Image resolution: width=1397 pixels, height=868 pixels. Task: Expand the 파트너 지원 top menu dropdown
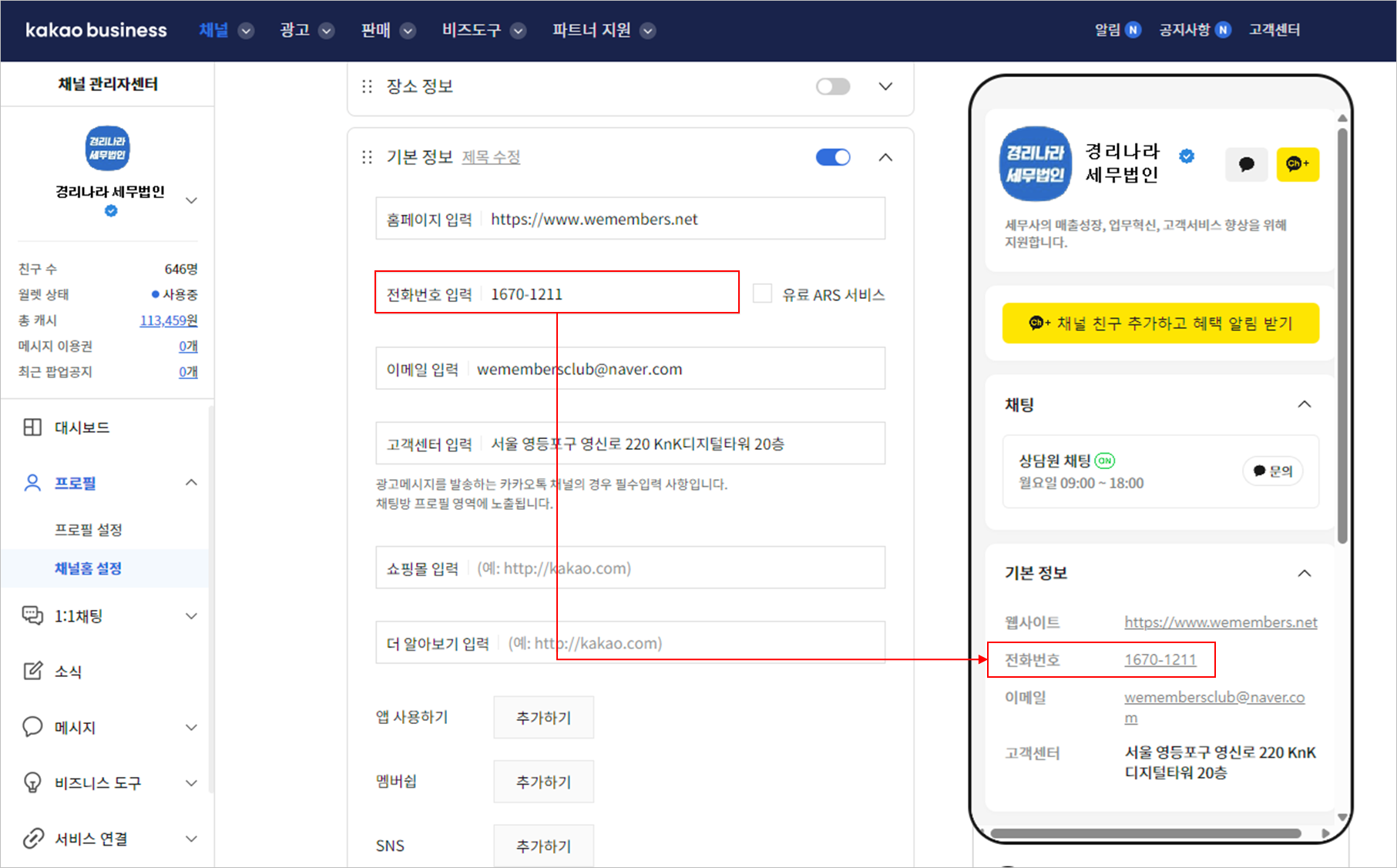(648, 31)
